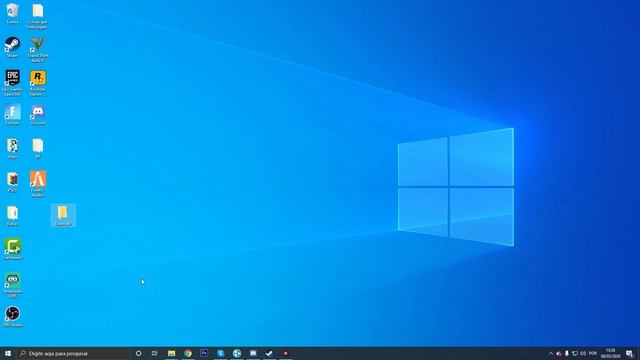Screen dimensions: 640x360
Task: Open Skype from the taskbar
Action: coord(220,353)
